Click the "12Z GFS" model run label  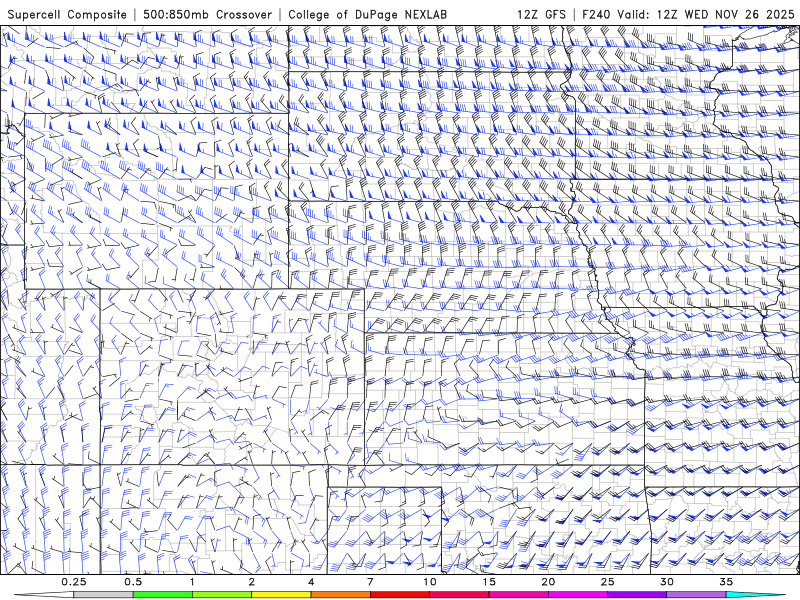click(x=541, y=15)
